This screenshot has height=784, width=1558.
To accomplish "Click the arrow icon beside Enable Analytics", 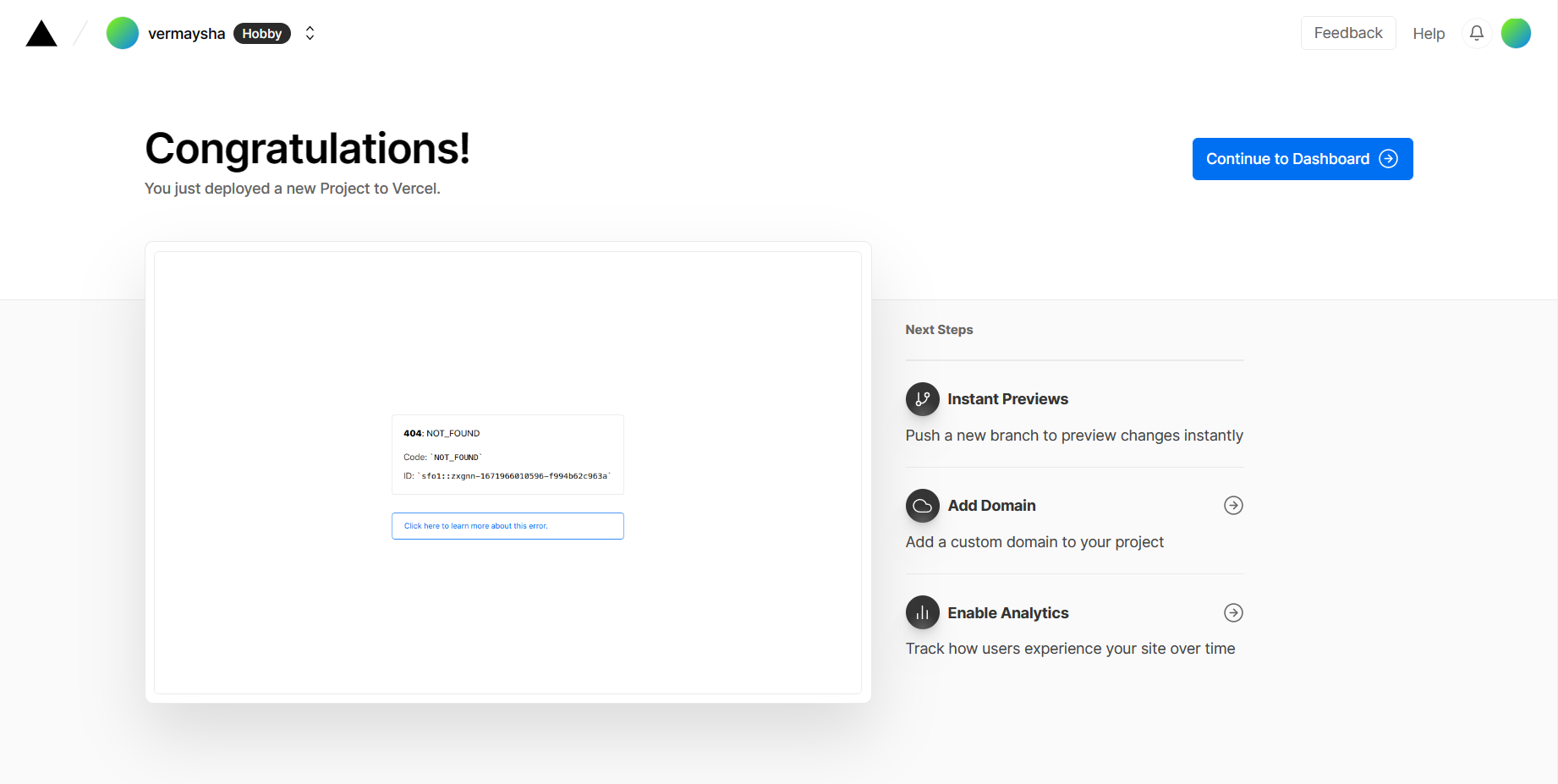I will [1233, 612].
